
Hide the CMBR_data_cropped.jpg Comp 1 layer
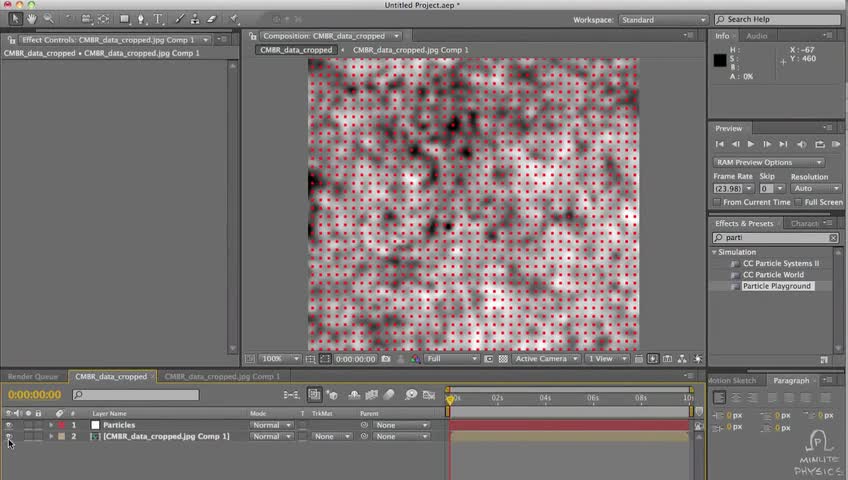(x=9, y=436)
